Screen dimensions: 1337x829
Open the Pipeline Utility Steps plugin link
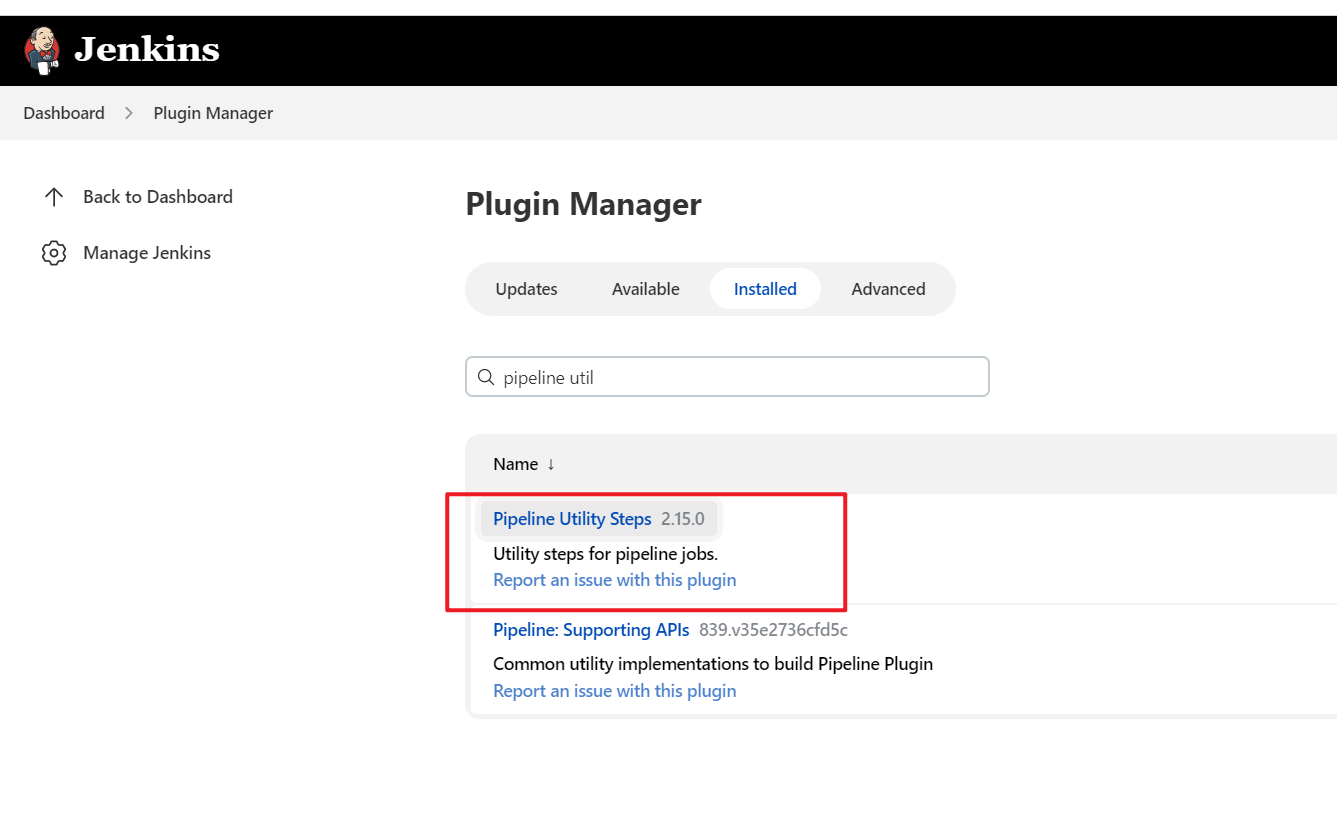pyautogui.click(x=572, y=519)
